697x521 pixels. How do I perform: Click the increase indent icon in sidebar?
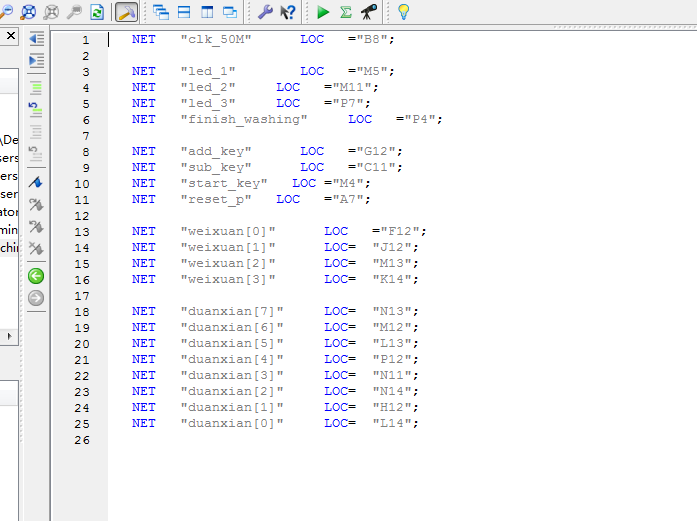click(36, 61)
